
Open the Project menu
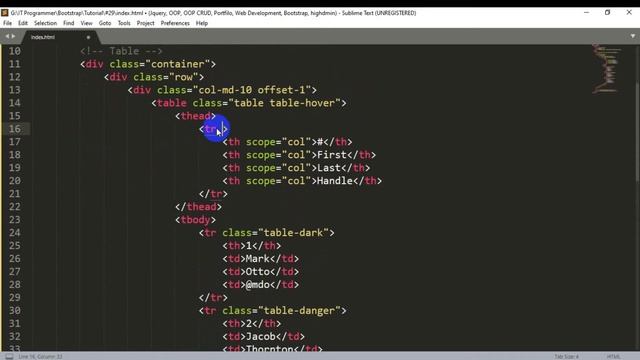click(x=145, y=23)
